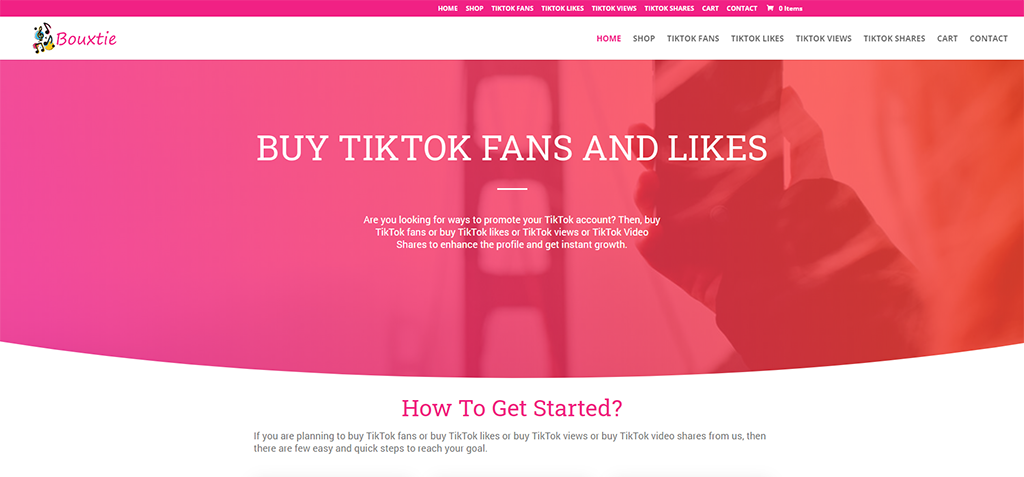Select TIKTOK FANS in pink top bar
Screen dimensions: 1024x477
click(513, 8)
